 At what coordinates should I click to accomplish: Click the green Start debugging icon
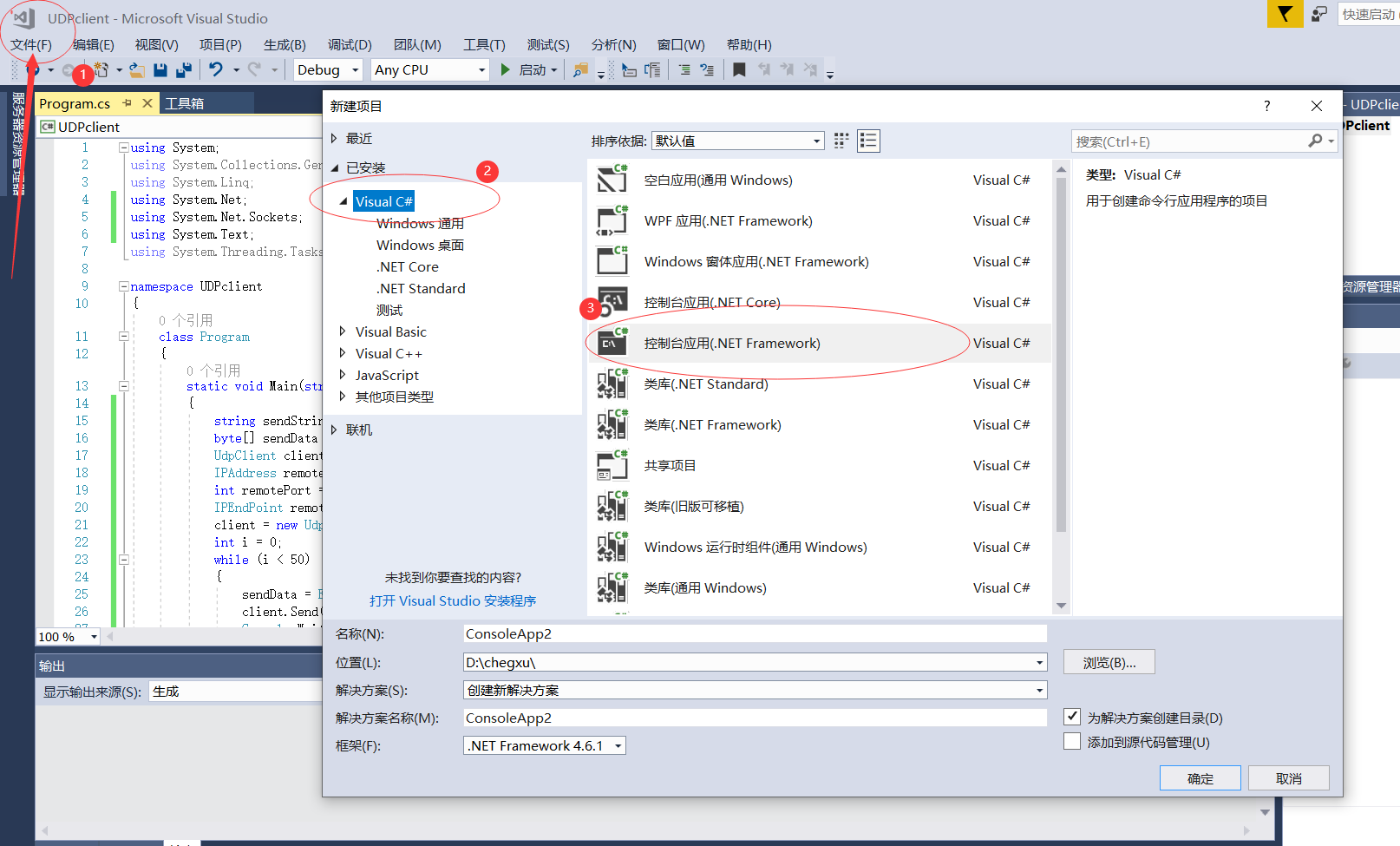pyautogui.click(x=505, y=69)
